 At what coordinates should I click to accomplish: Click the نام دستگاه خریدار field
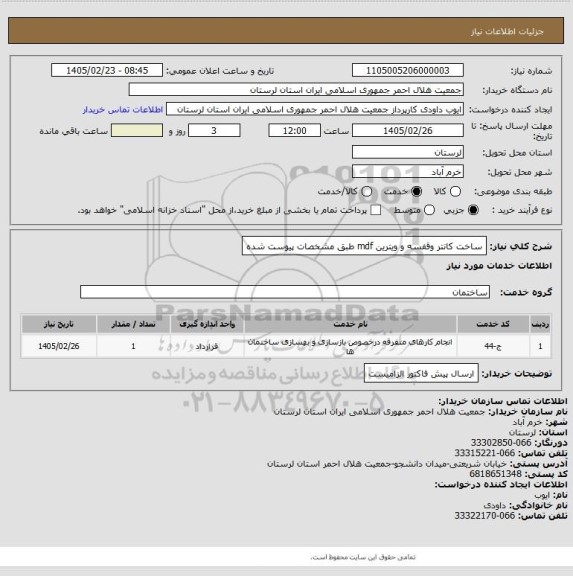coord(296,90)
